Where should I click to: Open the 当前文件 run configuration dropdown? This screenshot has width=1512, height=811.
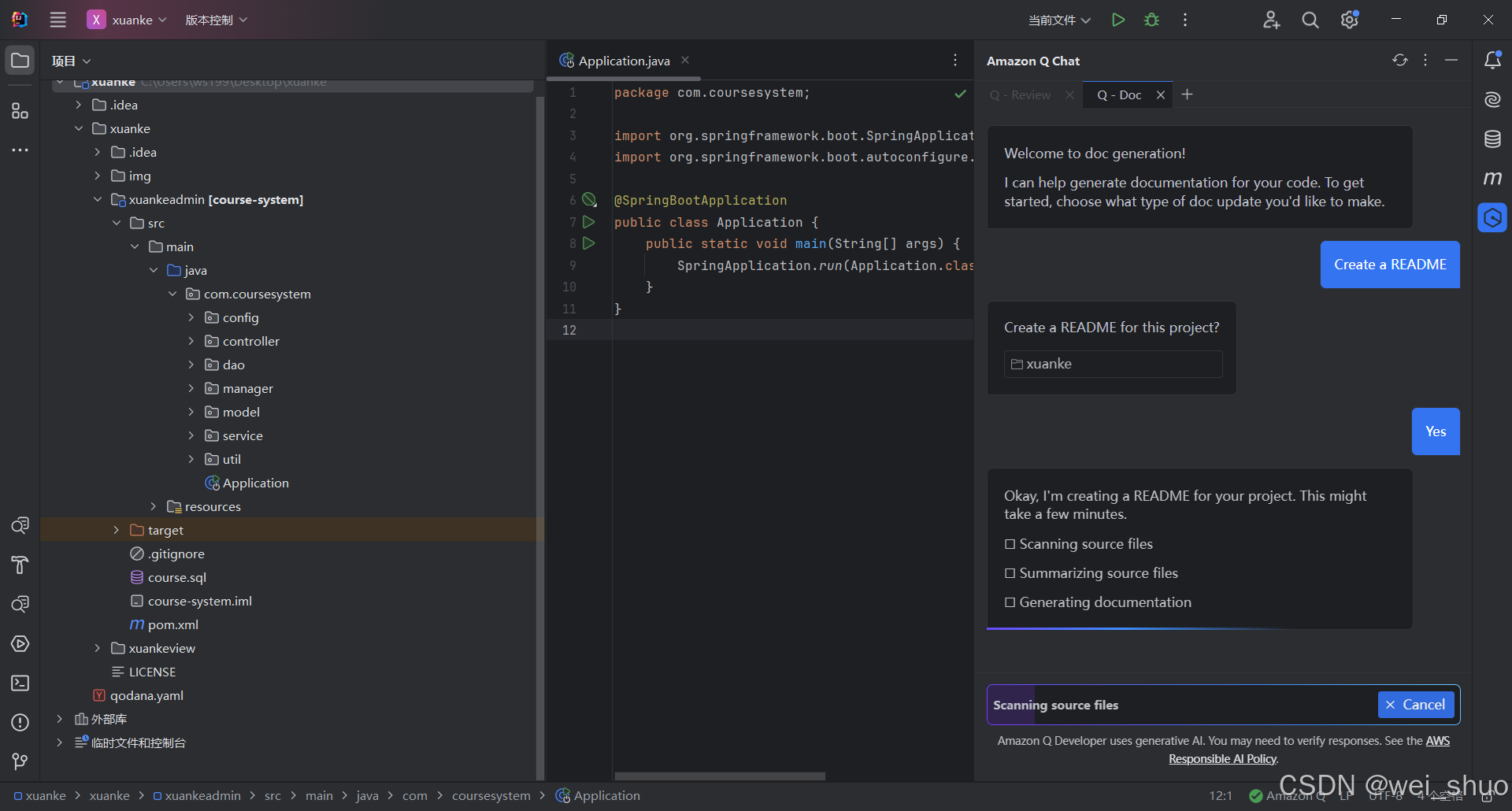[x=1059, y=20]
